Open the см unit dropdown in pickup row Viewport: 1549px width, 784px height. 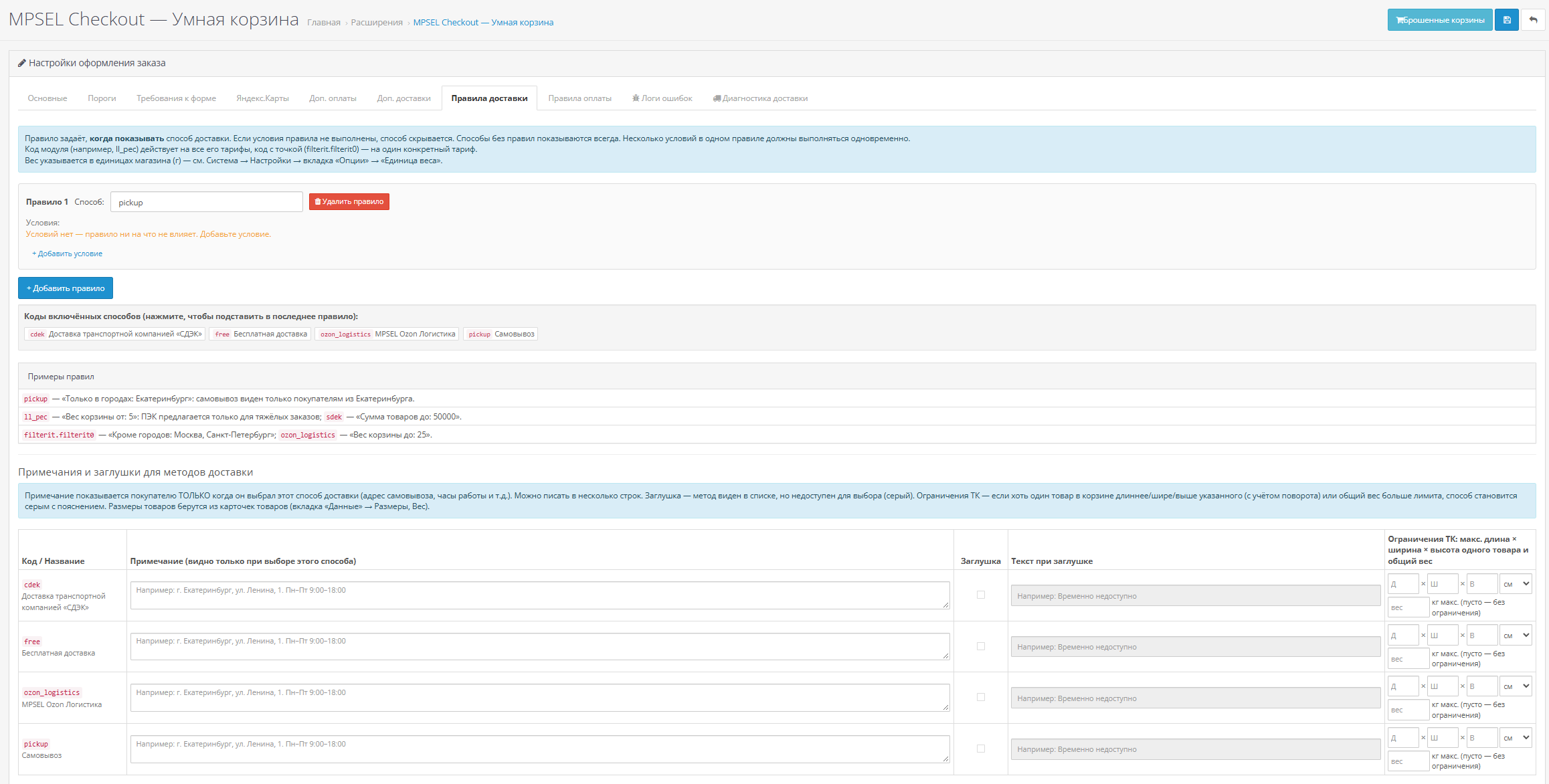coord(1516,738)
